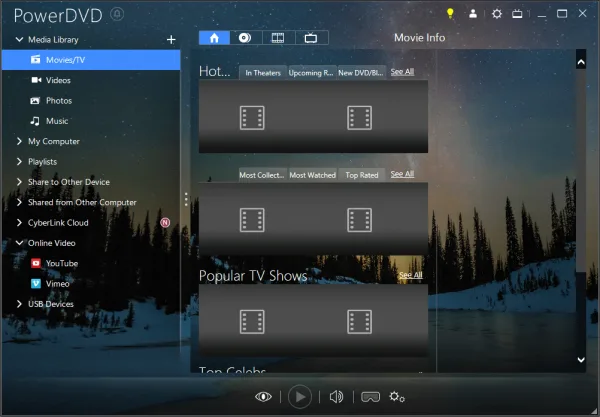The image size is (600, 417).
Task: Expand the My Computer tree node
Action: click(x=19, y=141)
